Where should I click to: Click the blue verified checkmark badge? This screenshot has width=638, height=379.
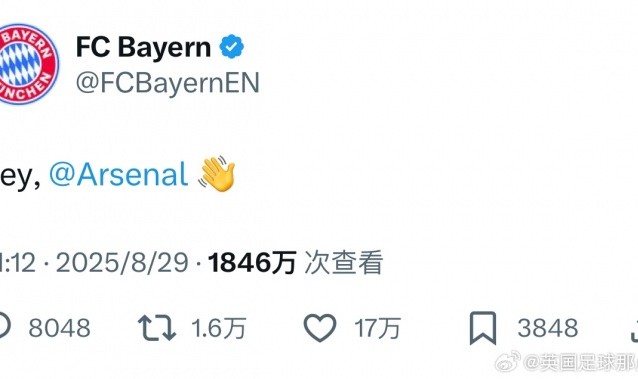(232, 46)
